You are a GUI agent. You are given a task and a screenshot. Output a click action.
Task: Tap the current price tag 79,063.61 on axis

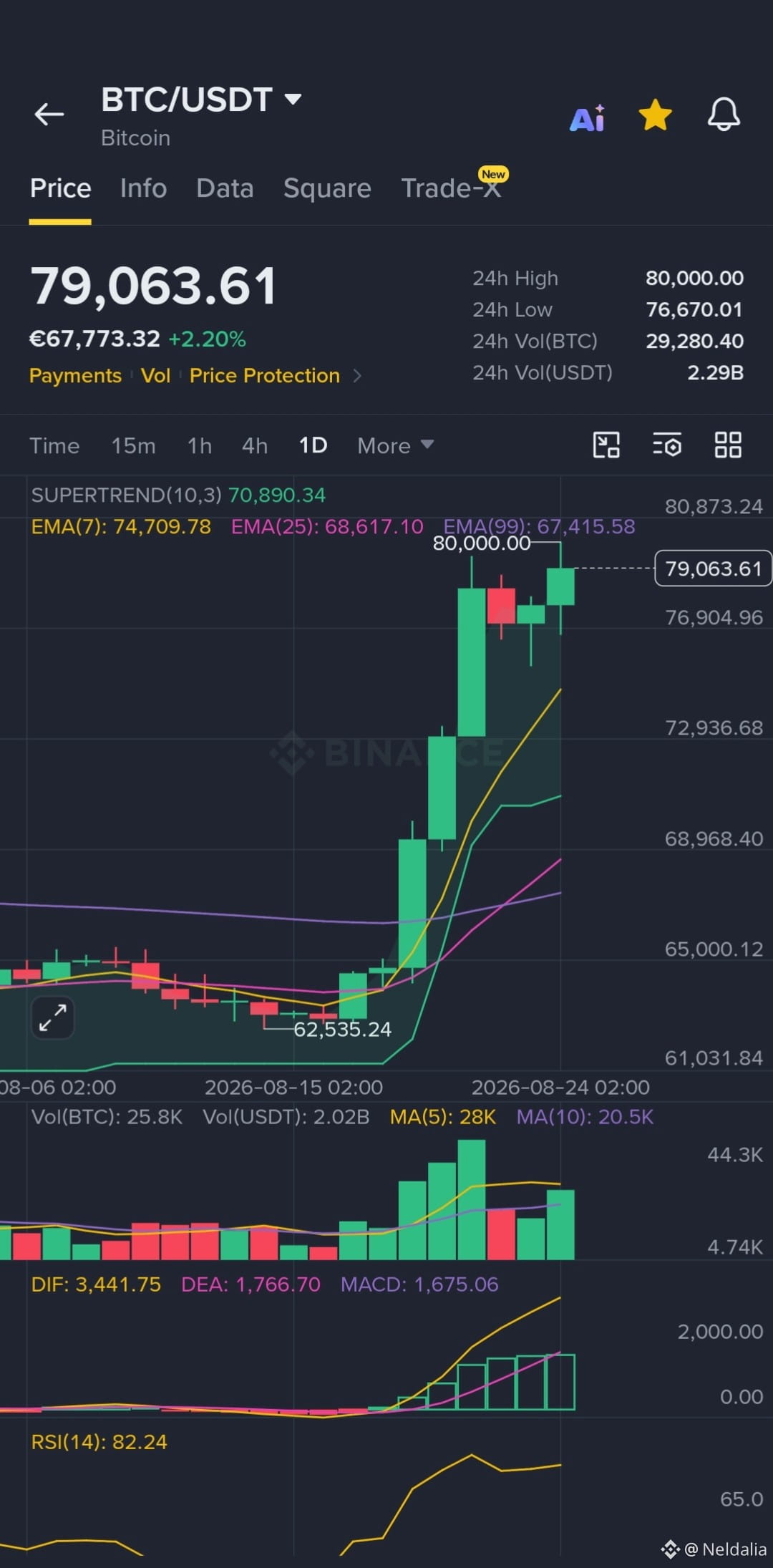click(713, 568)
